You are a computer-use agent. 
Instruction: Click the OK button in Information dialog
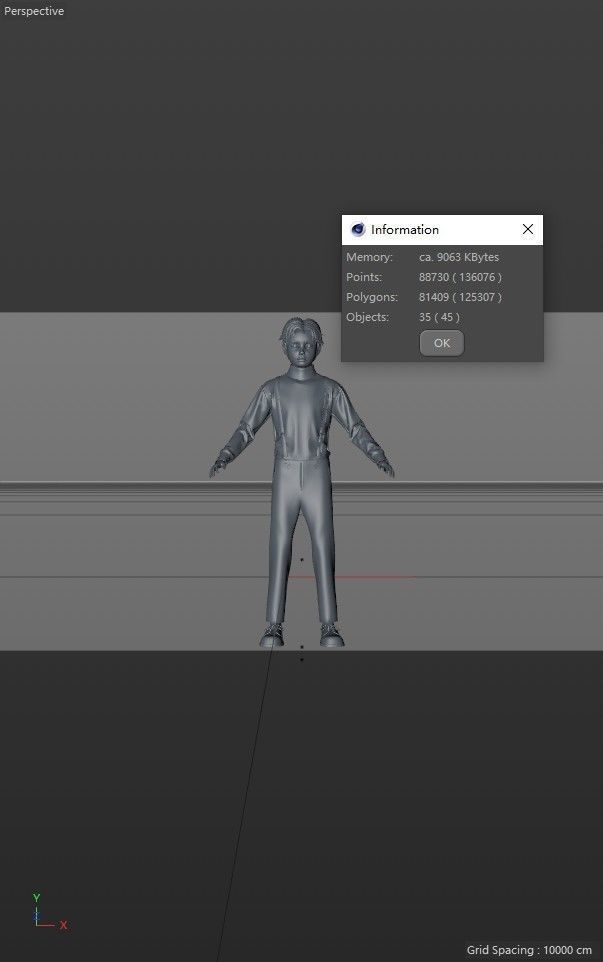(441, 343)
